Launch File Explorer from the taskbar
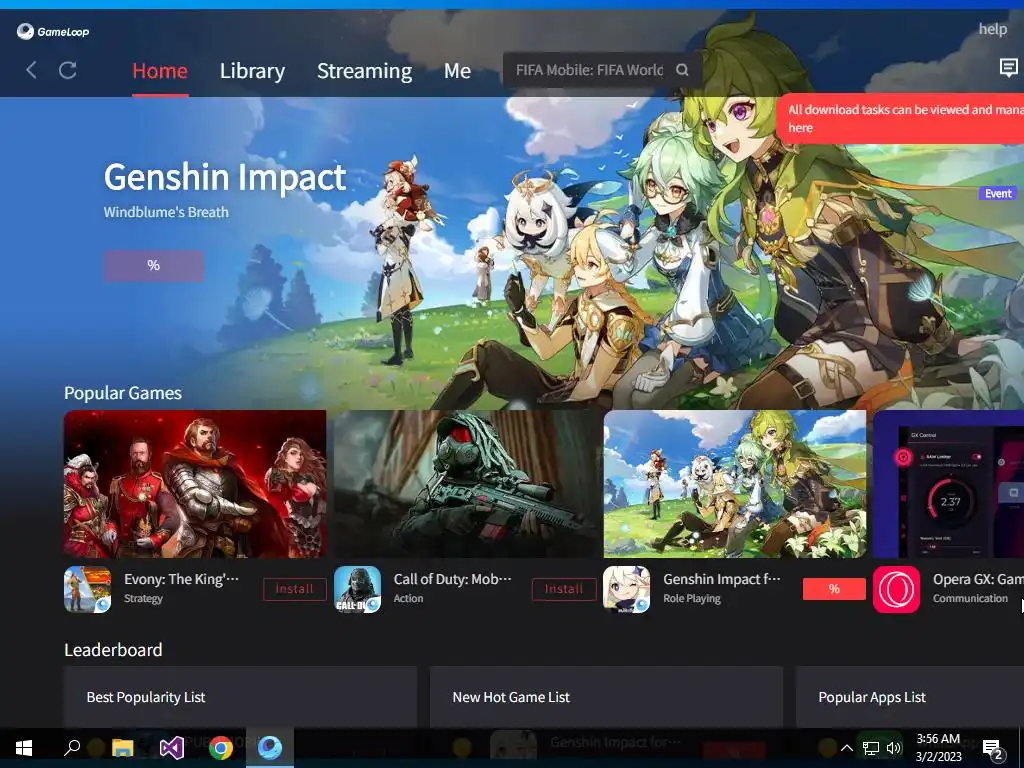Viewport: 1024px width, 768px height. tap(122, 747)
